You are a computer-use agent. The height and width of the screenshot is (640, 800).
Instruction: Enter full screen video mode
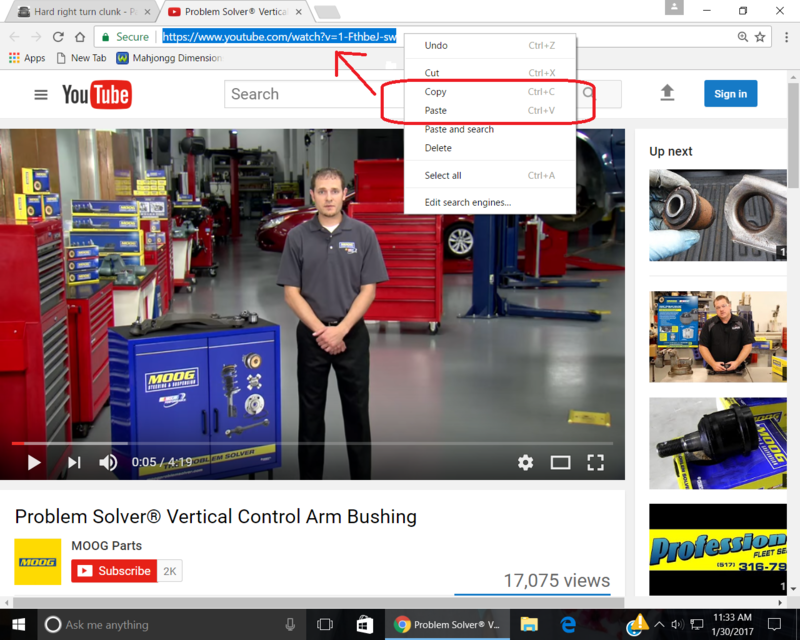coord(595,462)
